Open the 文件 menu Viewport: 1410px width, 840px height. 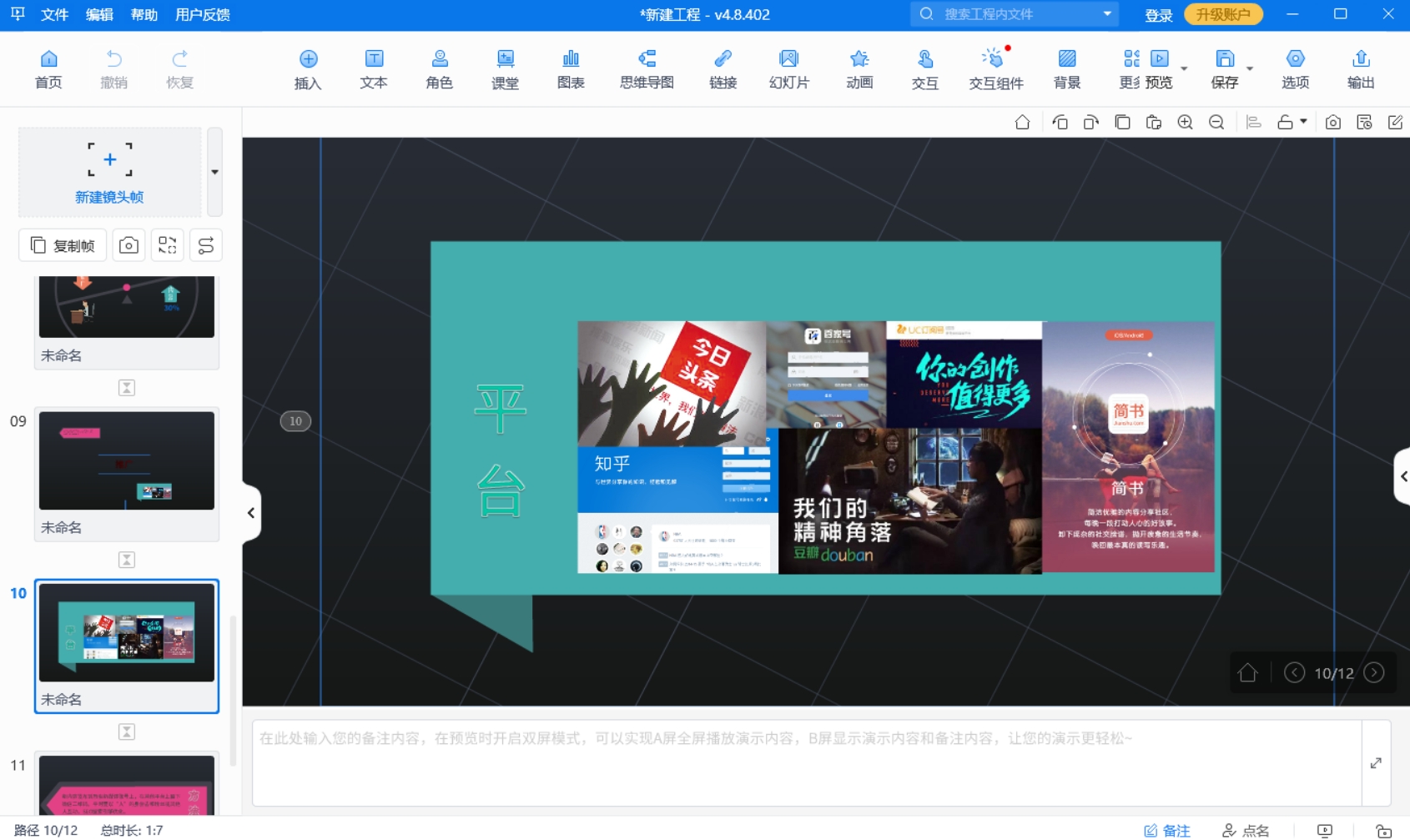point(55,15)
